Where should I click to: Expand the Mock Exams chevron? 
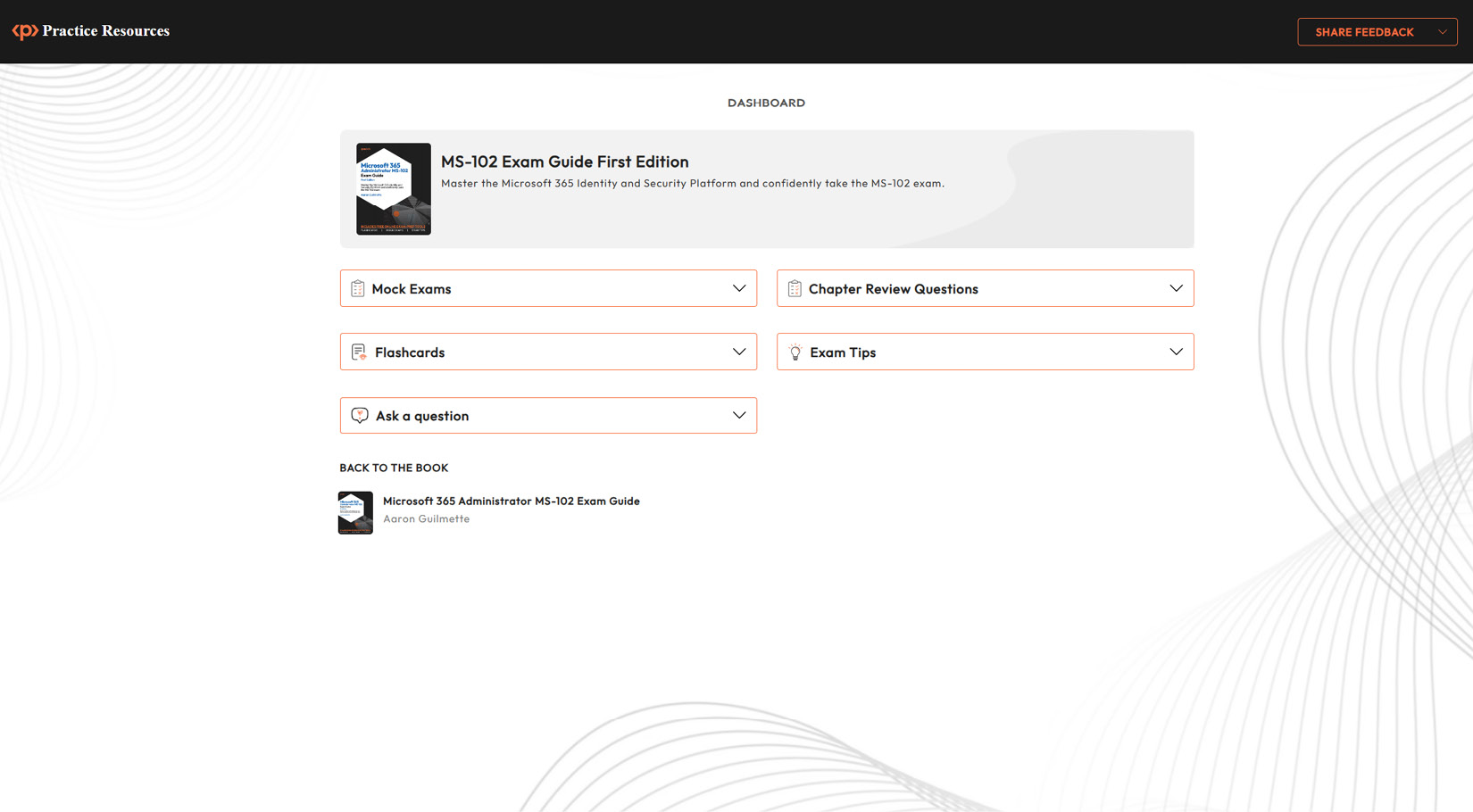pyautogui.click(x=739, y=288)
